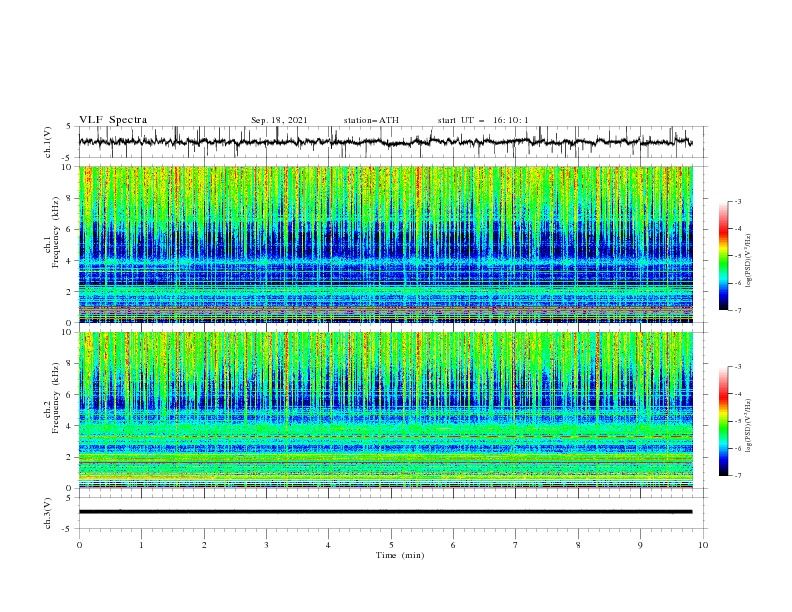The height and width of the screenshot is (612, 792).
Task: Click the ch.1 PSD color scale bar
Action: (x=723, y=256)
